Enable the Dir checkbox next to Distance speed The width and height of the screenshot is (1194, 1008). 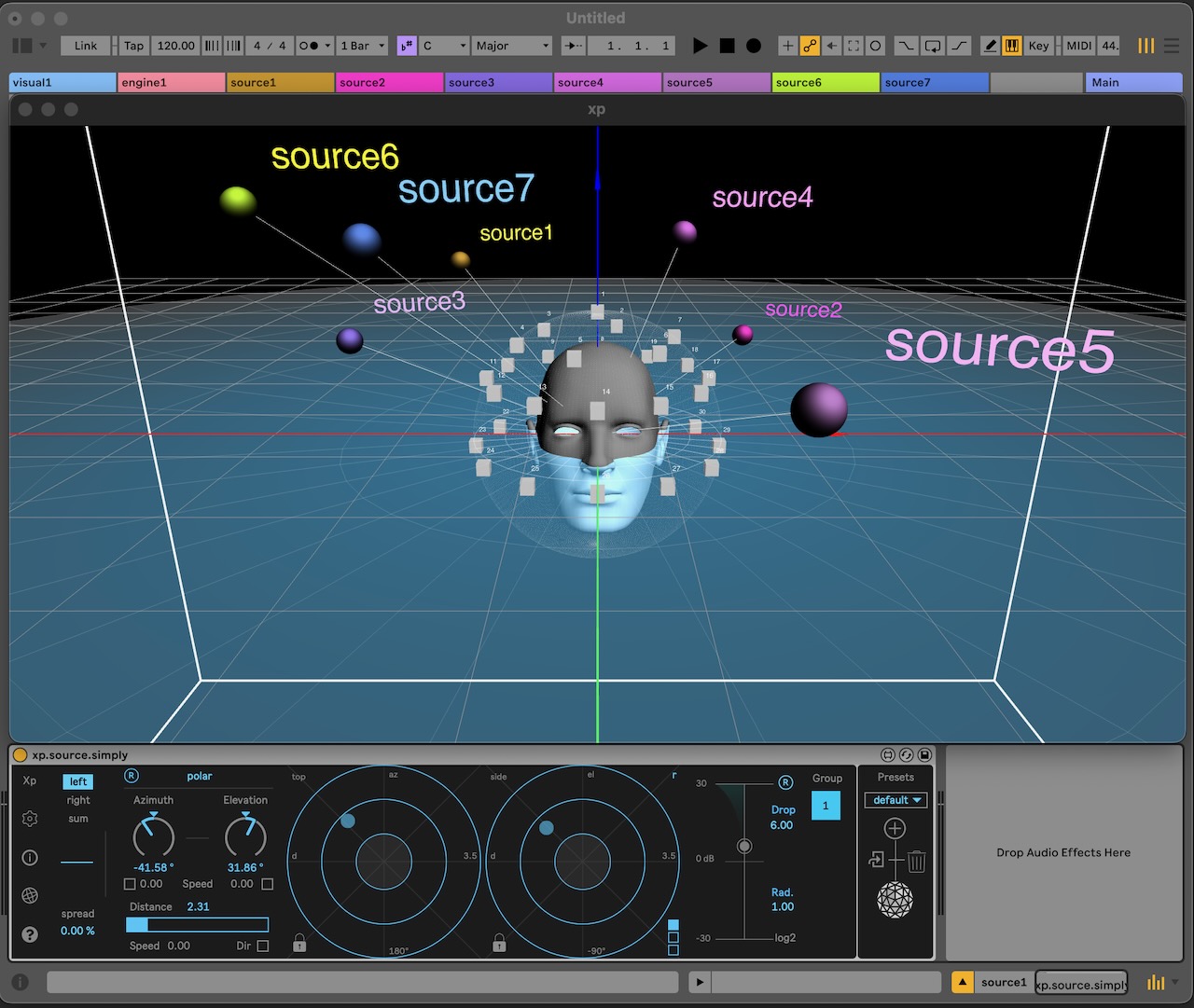coord(263,946)
